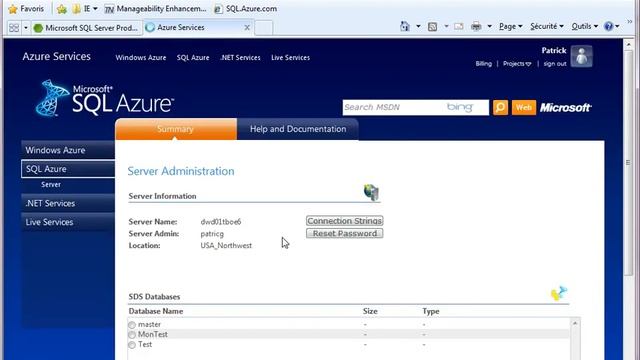Expand the print options dropdown arrow
This screenshot has height=360, width=640.
point(489,27)
